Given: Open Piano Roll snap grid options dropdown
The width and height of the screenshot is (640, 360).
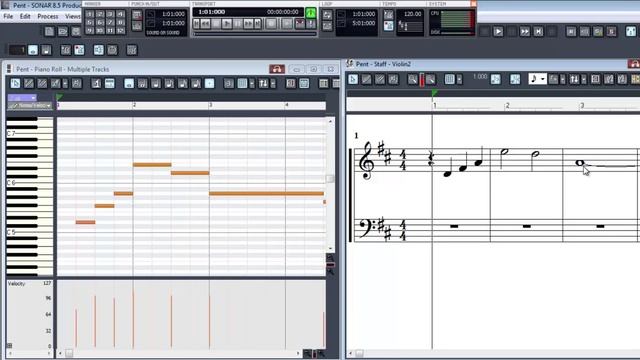Looking at the screenshot, I should 252,84.
